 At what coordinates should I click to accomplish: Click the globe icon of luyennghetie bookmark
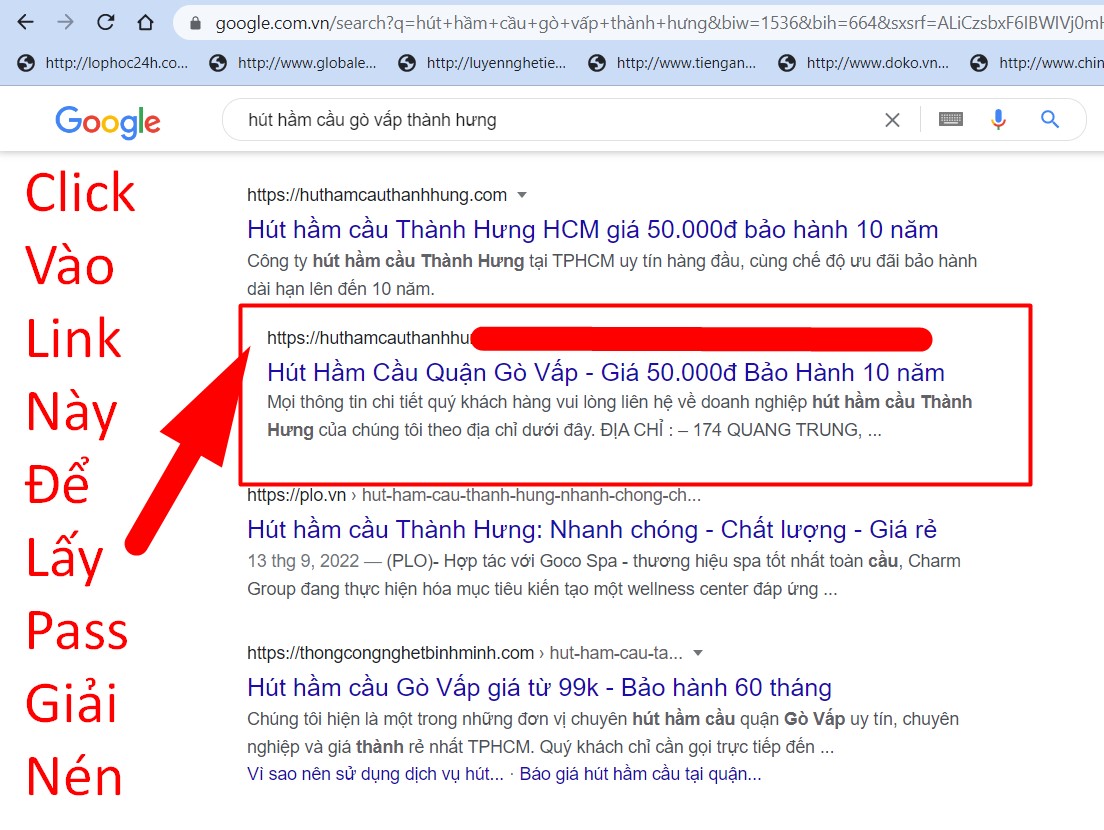coord(407,63)
